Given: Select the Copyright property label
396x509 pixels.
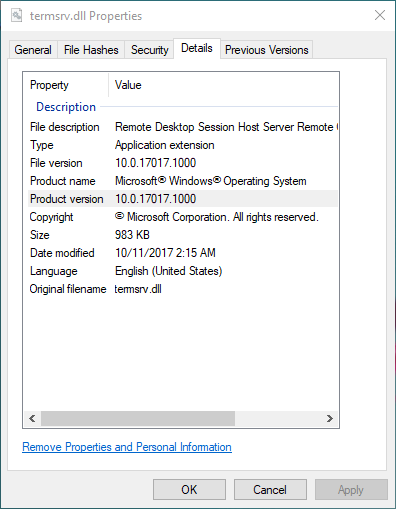Looking at the screenshot, I should (x=51, y=217).
